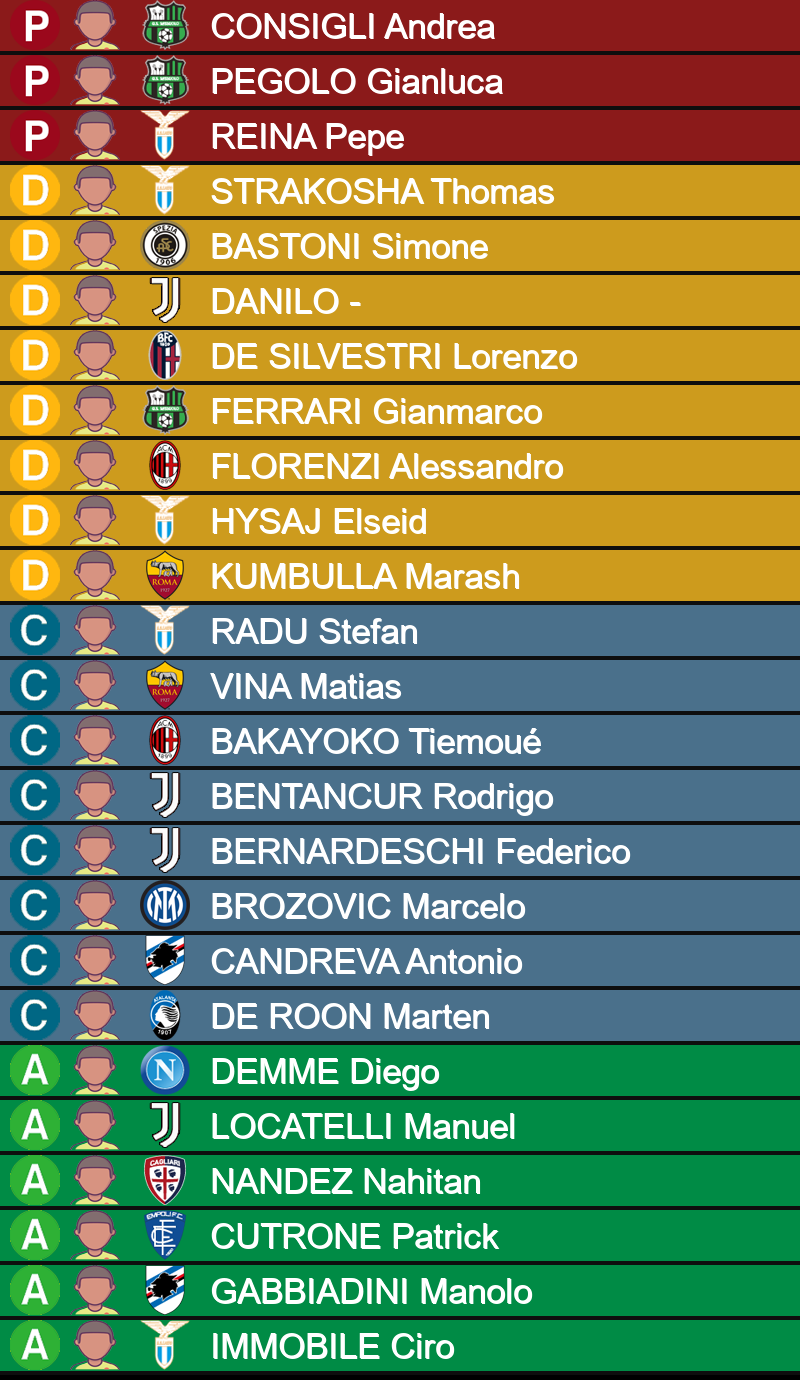Image resolution: width=800 pixels, height=1380 pixels.
Task: Click the Juventus logo beside DANILO
Action: [165, 301]
